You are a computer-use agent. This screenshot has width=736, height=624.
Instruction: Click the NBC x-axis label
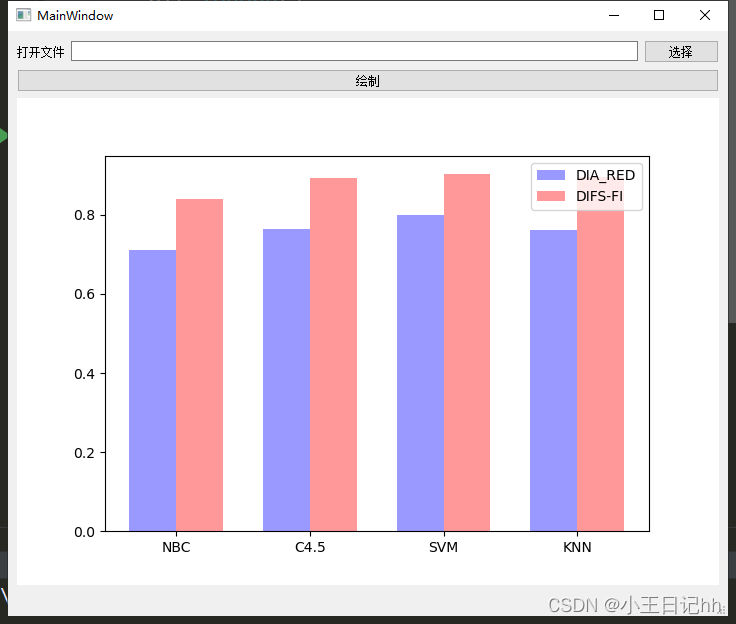click(176, 547)
